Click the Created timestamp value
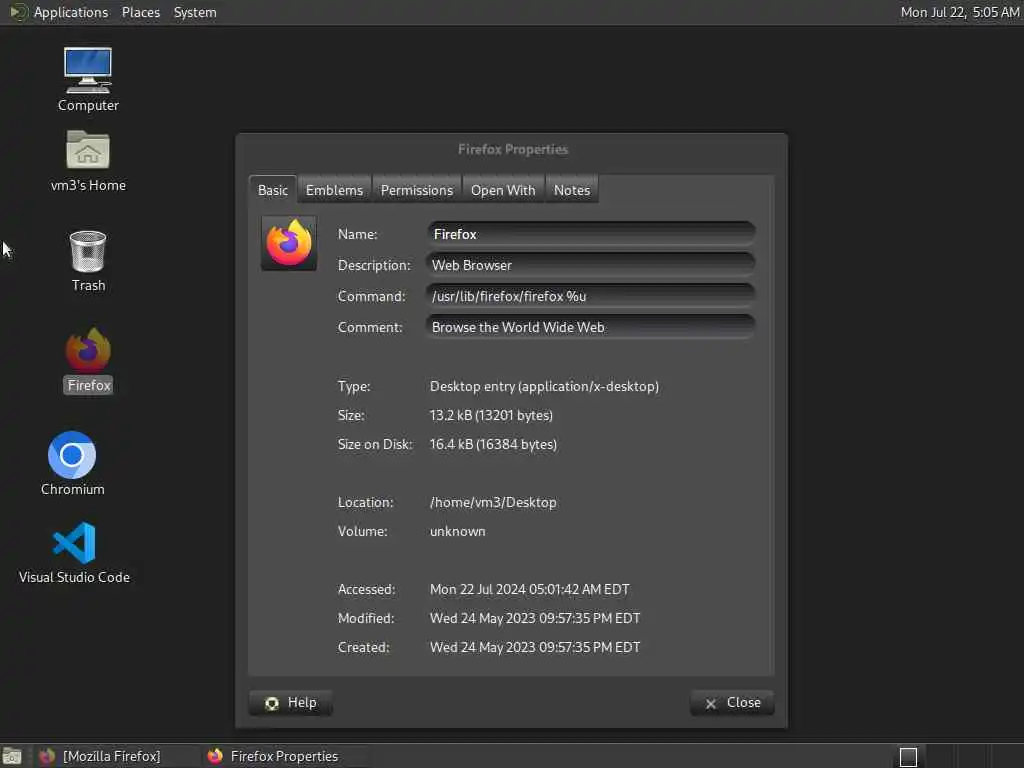Screen dimensions: 1024x768 pyautogui.click(x=535, y=647)
